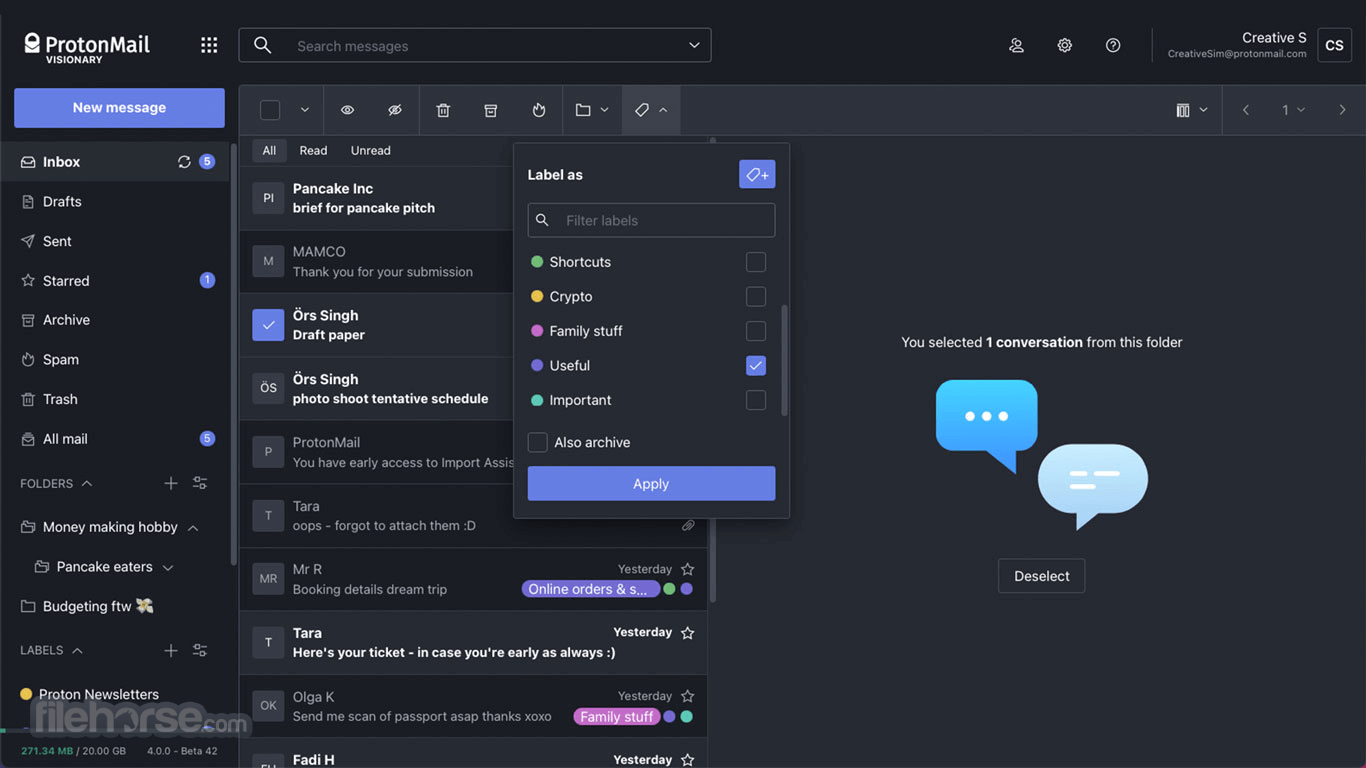Click the ProtonMail logo
This screenshot has width=1366, height=768.
[x=87, y=46]
